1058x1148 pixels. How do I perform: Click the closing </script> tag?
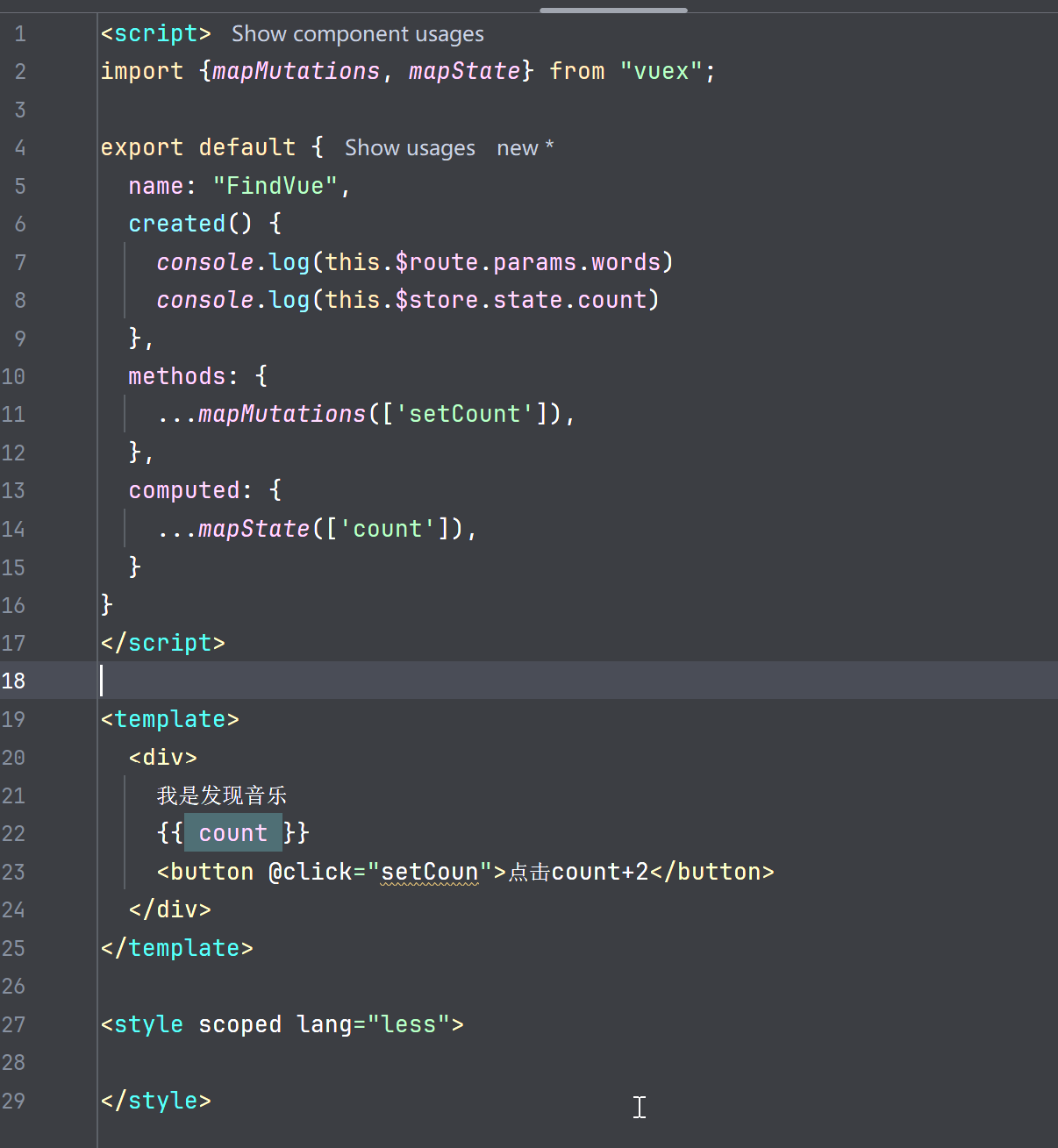pyautogui.click(x=163, y=643)
